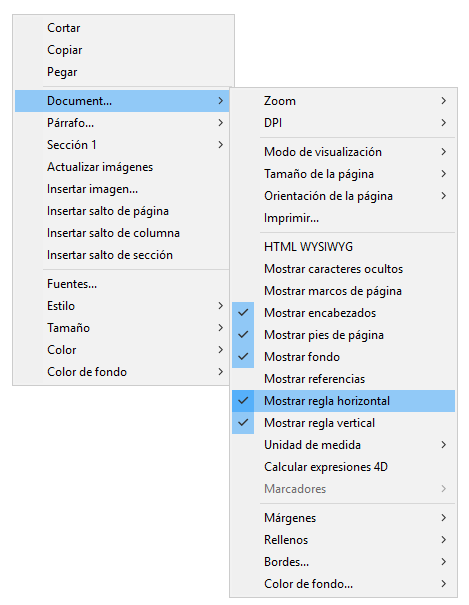The height and width of the screenshot is (605, 469).
Task: Select Insertar imagen... entry
Action: 122,189
